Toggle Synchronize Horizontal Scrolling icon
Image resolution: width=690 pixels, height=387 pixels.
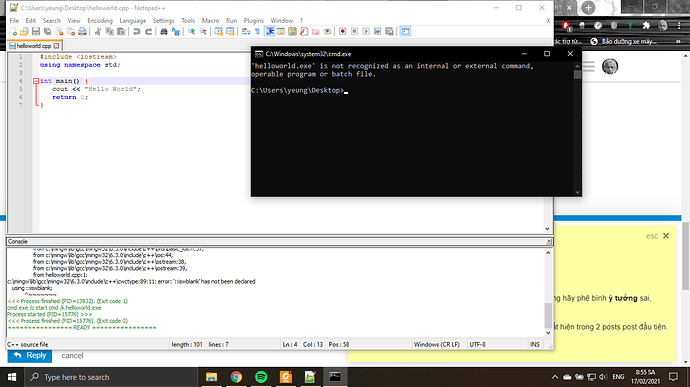230,32
